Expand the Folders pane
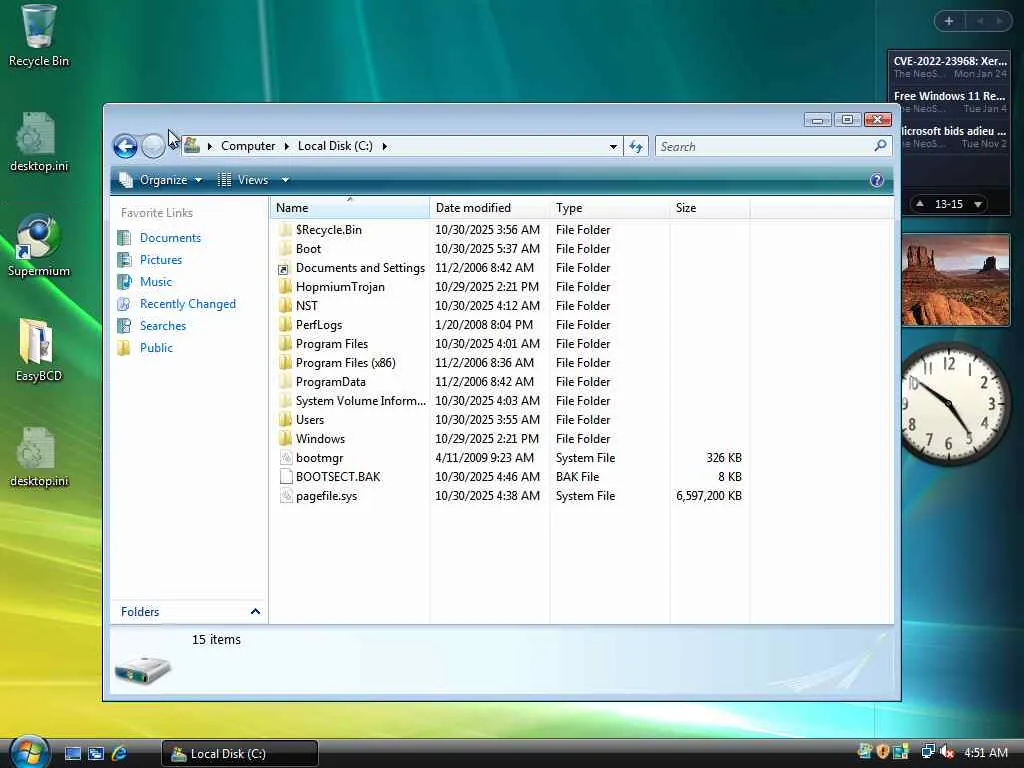Screen dimensions: 1024x768 pyautogui.click(x=255, y=612)
